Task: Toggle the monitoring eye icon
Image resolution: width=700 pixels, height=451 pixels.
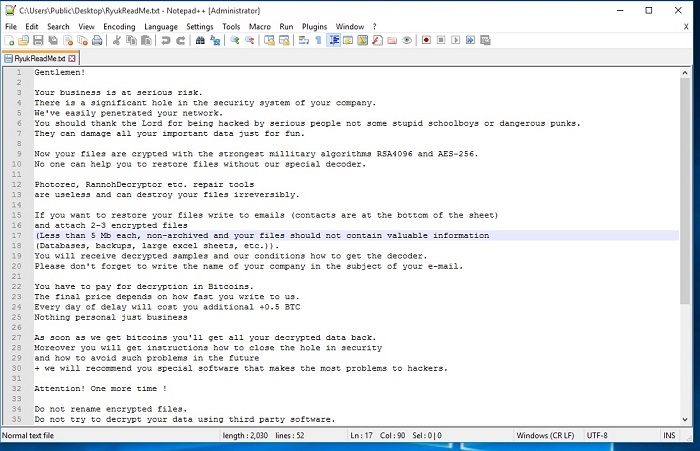Action: pyautogui.click(x=406, y=41)
